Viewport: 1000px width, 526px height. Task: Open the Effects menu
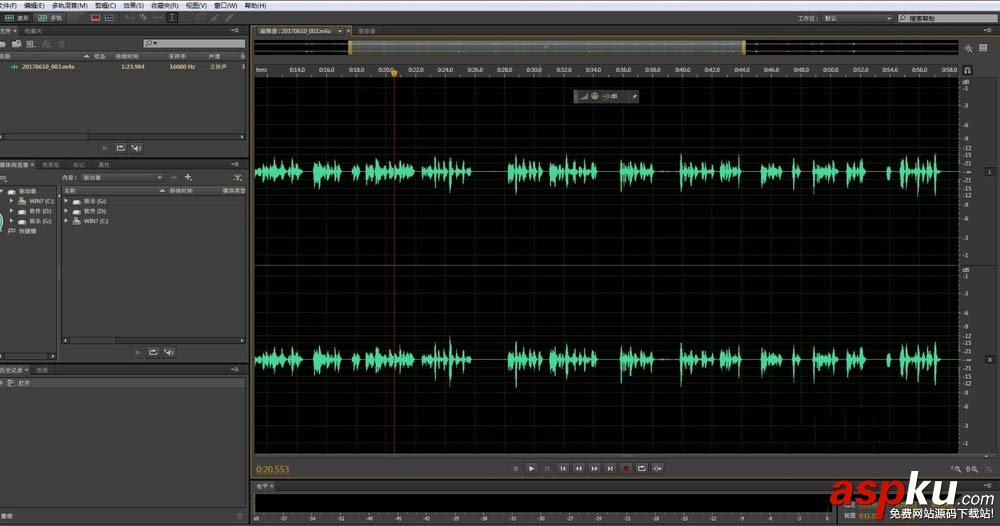pyautogui.click(x=133, y=5)
